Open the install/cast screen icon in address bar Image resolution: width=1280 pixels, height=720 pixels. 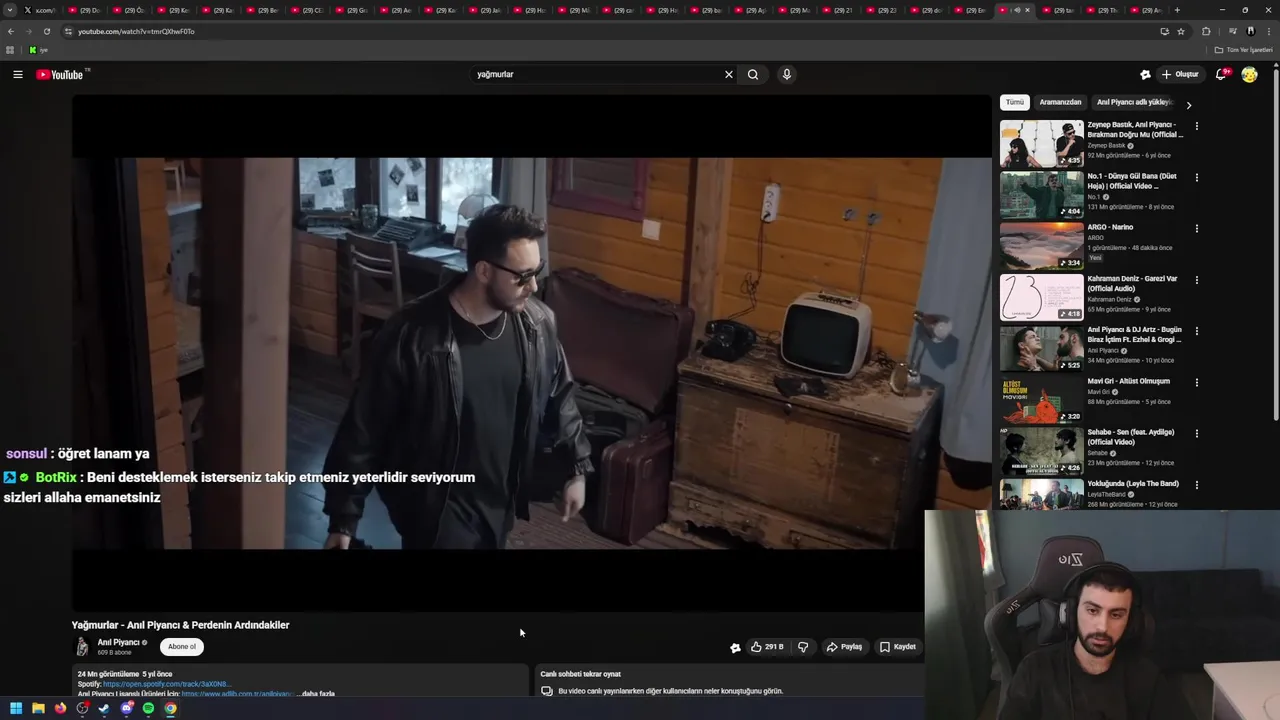[1164, 31]
